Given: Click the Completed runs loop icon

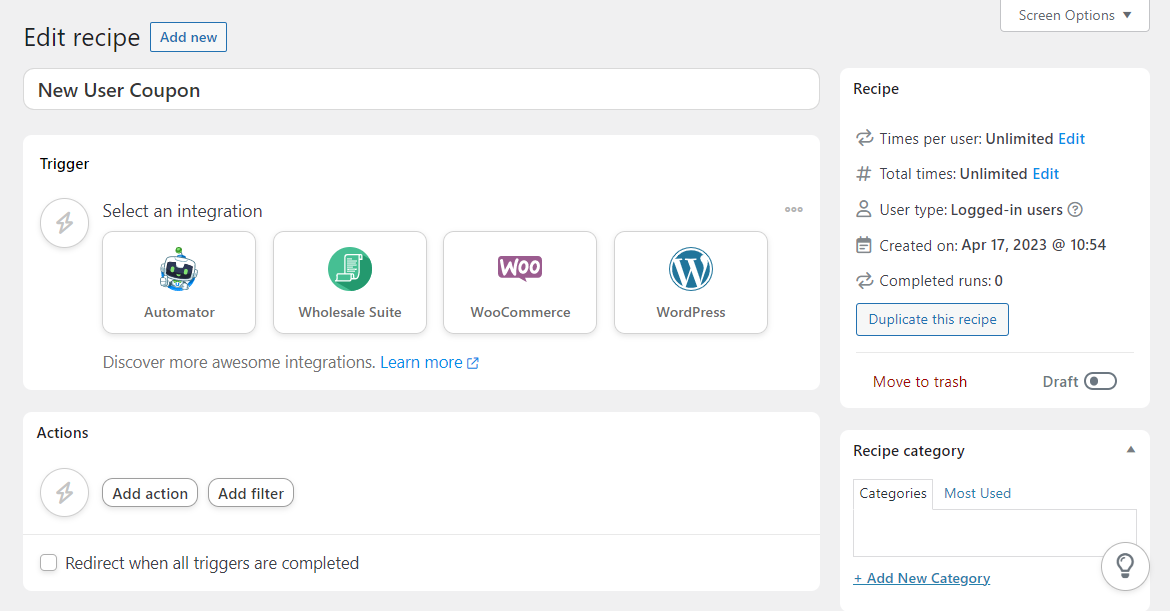Looking at the screenshot, I should [864, 281].
